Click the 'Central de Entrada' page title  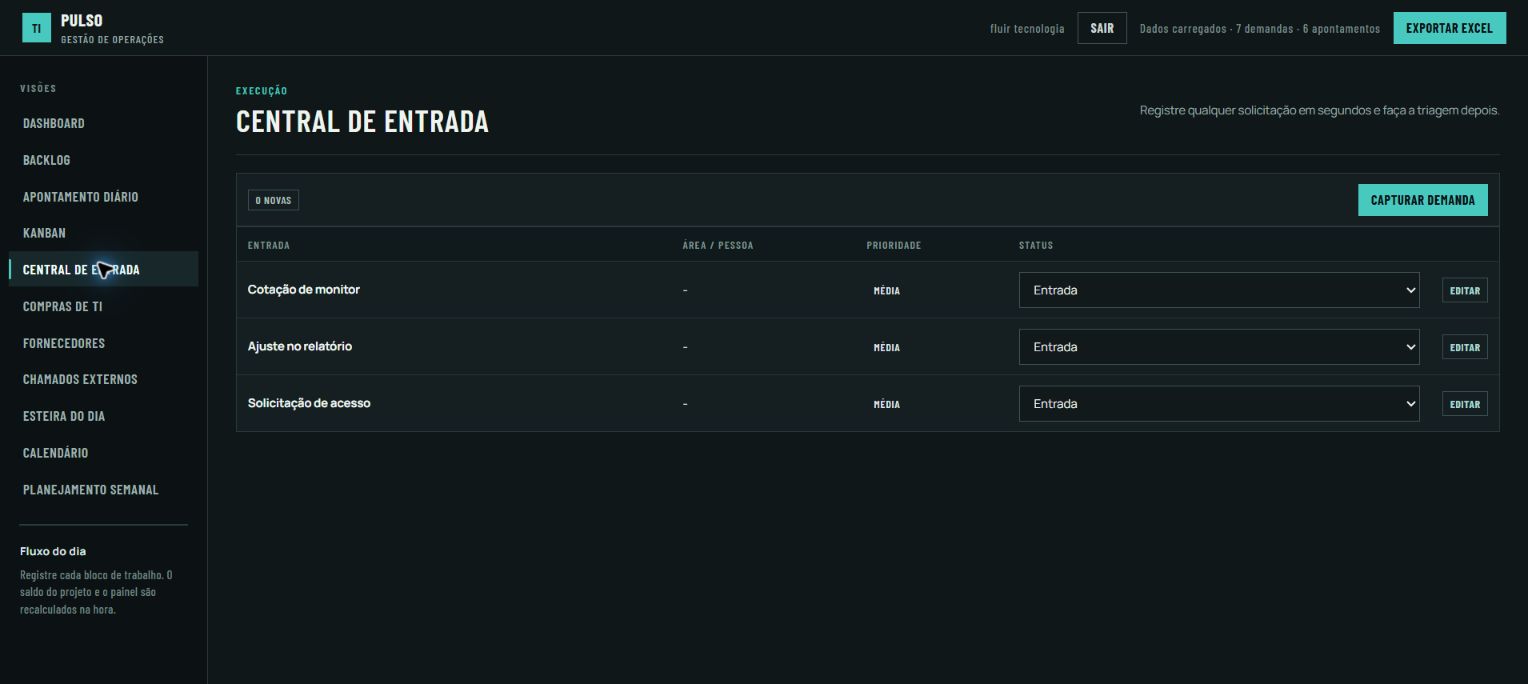(x=362, y=121)
